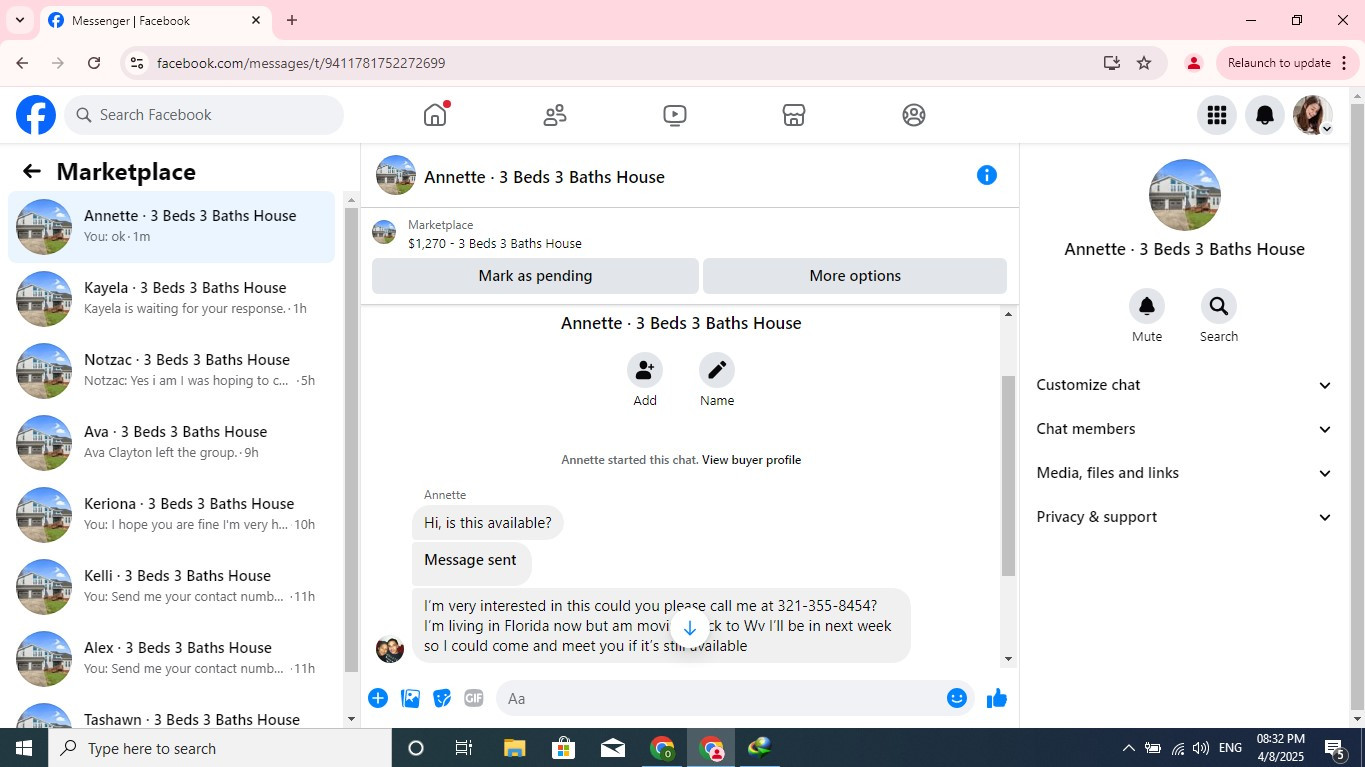Jump to latest message down arrow
1365x767 pixels.
[x=689, y=628]
